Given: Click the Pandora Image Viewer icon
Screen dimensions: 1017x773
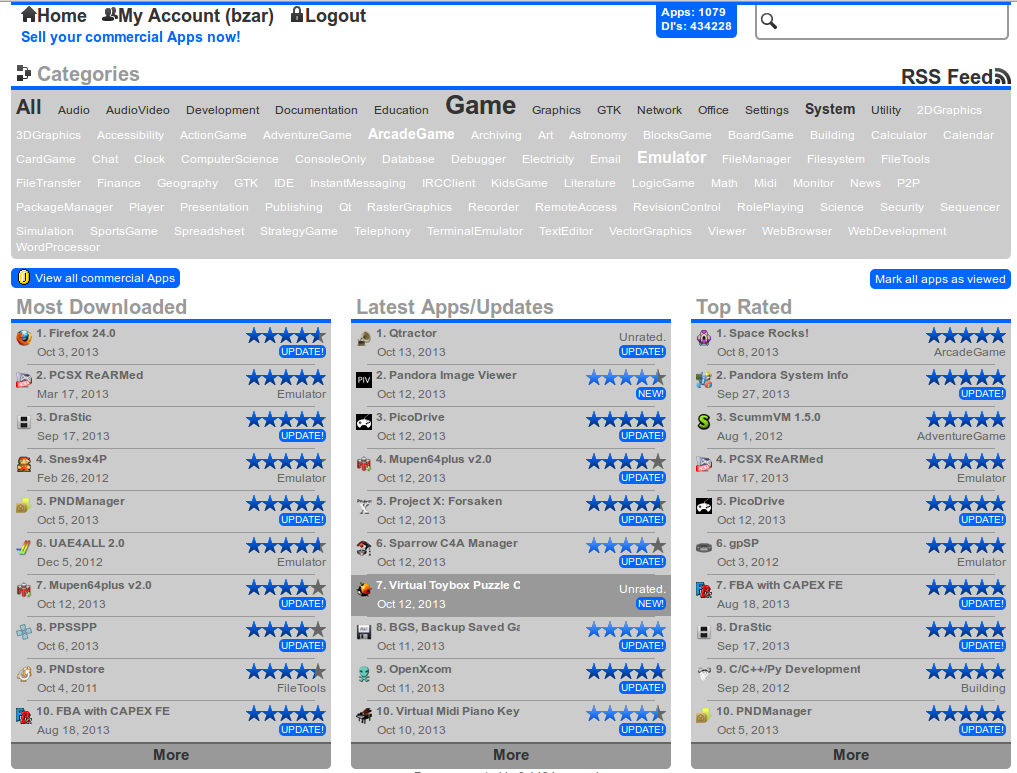Looking at the screenshot, I should click(364, 380).
